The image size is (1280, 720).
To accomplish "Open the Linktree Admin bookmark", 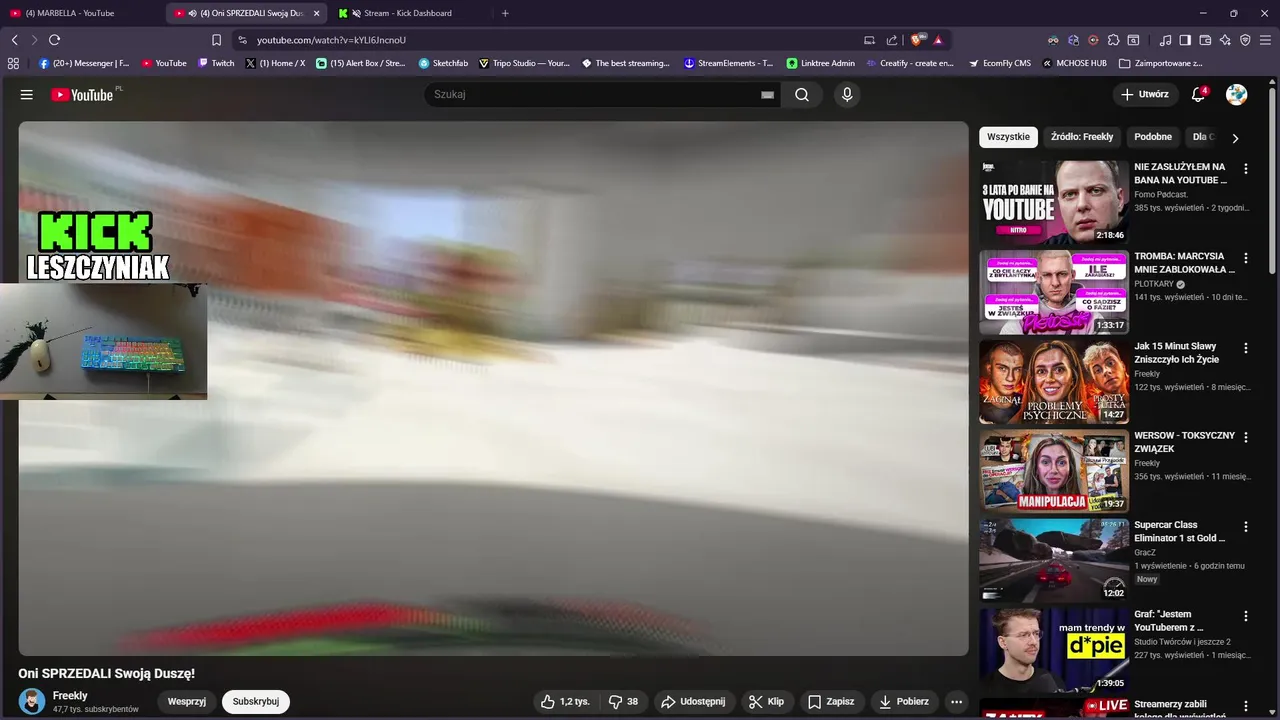I will coord(820,63).
